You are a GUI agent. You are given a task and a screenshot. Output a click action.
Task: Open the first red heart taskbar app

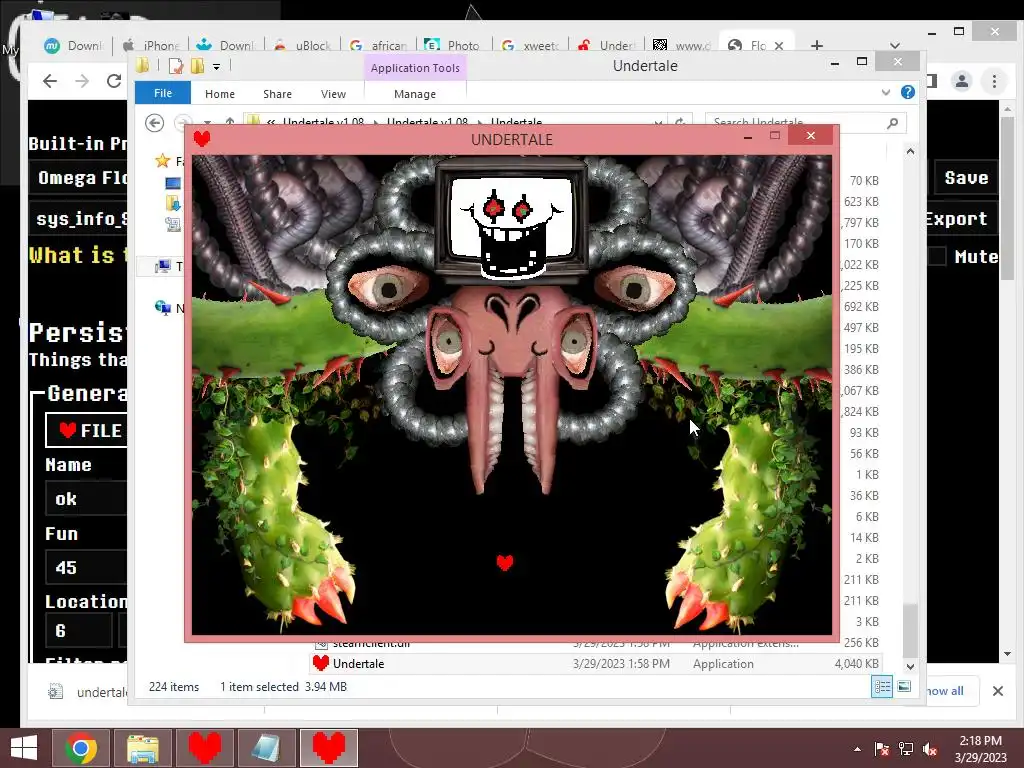click(x=205, y=748)
